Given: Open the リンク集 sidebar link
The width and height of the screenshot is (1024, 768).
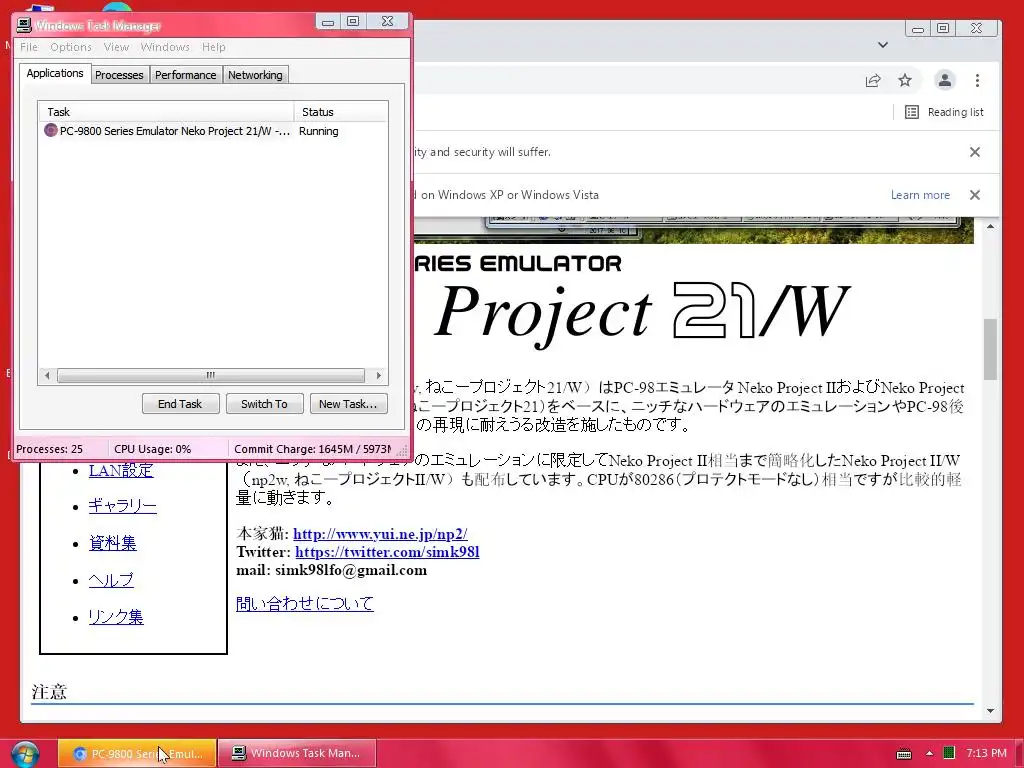Looking at the screenshot, I should (x=116, y=616).
